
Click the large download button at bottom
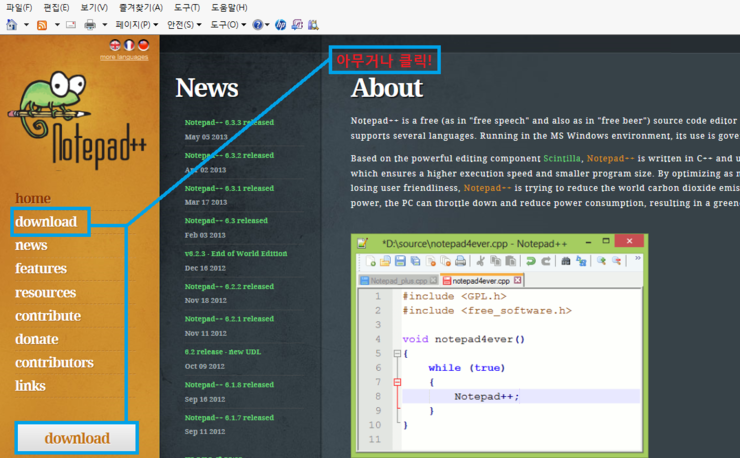[x=77, y=438]
